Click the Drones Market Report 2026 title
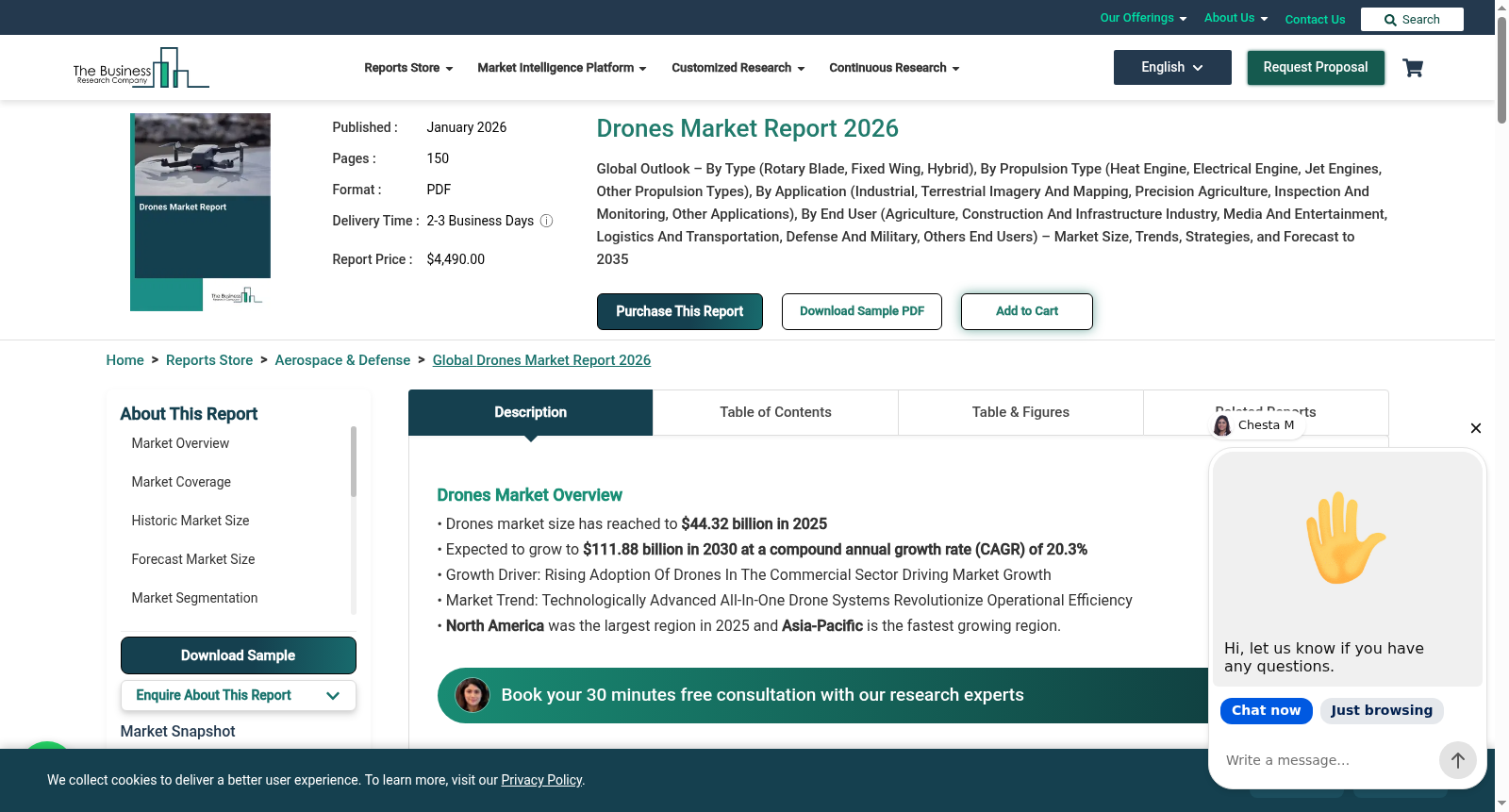1509x812 pixels. [x=747, y=128]
